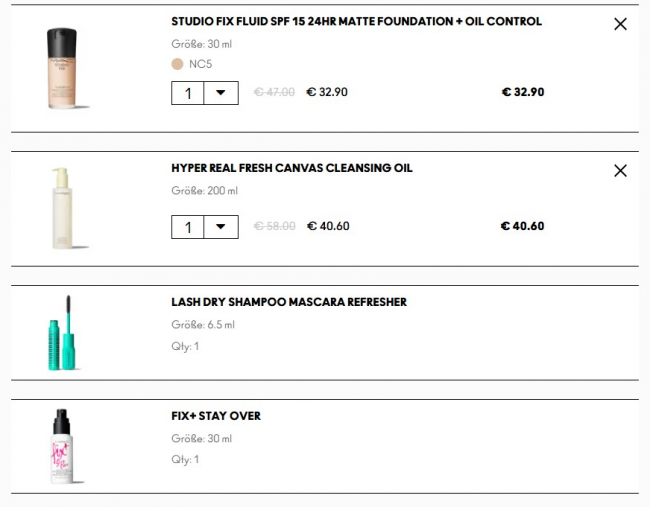650x507 pixels.
Task: Click the NC5 shade color swatch
Action: click(x=177, y=64)
